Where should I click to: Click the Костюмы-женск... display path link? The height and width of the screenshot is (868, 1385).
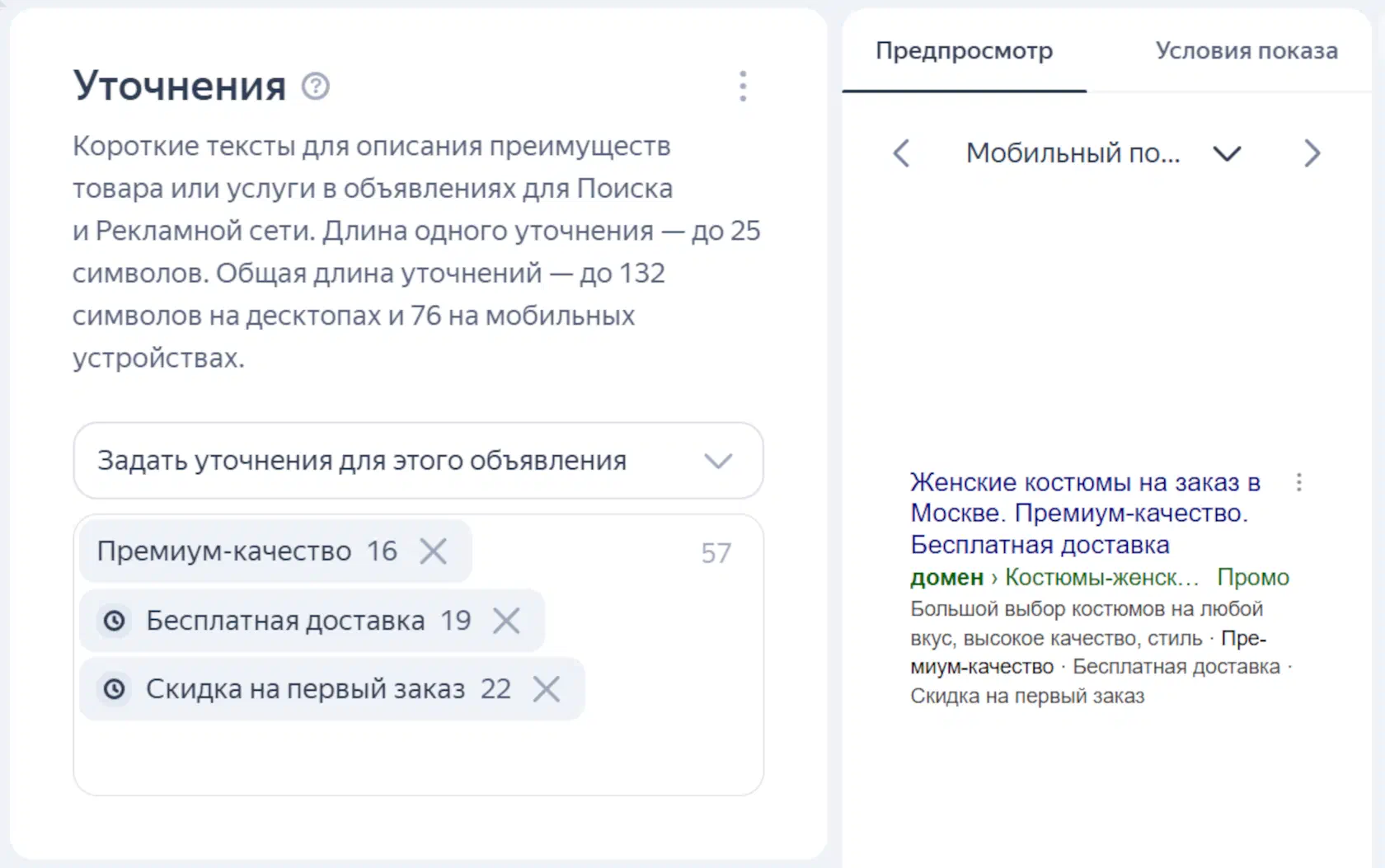click(1102, 577)
